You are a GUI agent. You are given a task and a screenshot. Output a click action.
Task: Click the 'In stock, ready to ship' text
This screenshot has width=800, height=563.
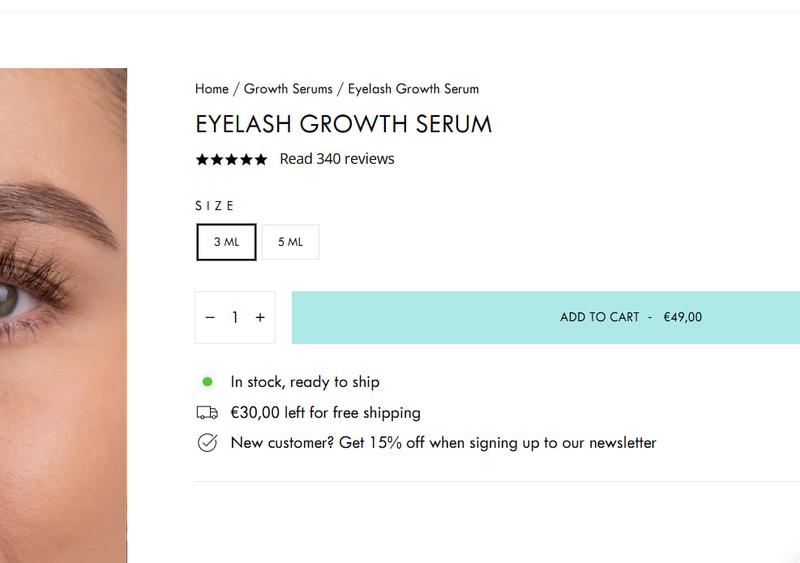(305, 381)
